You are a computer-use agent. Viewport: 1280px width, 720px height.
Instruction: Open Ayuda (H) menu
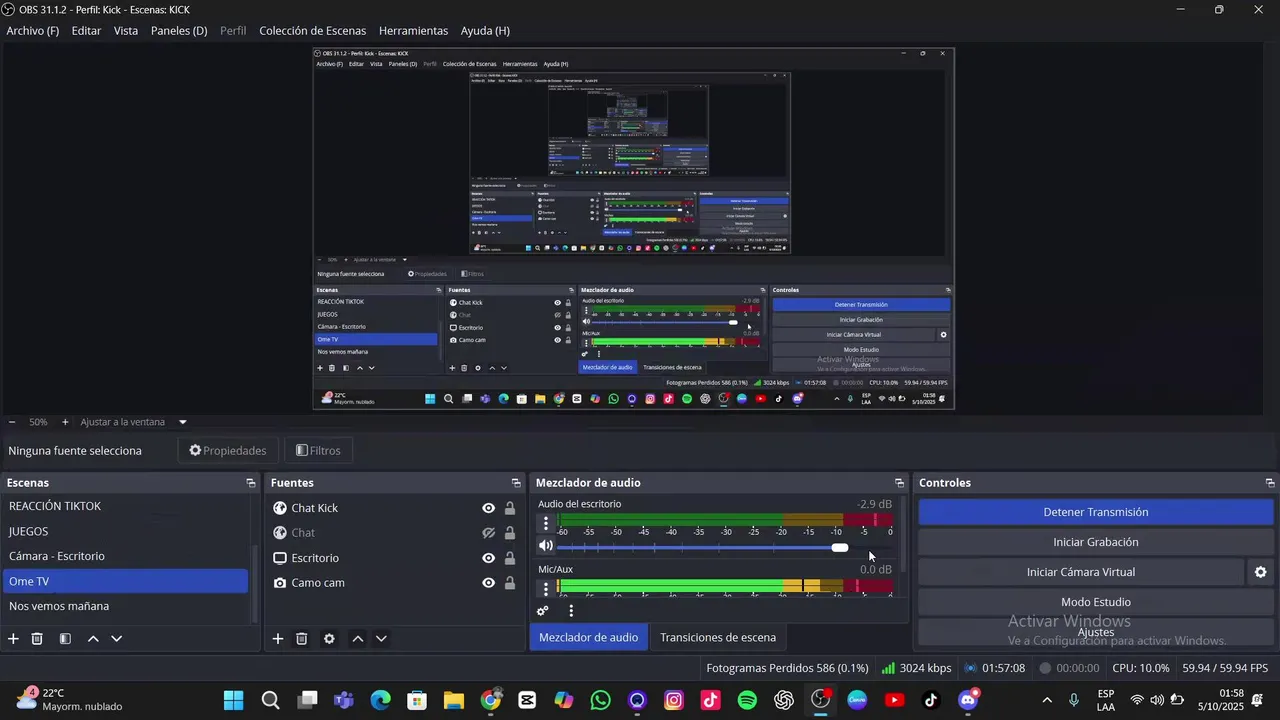pos(485,31)
